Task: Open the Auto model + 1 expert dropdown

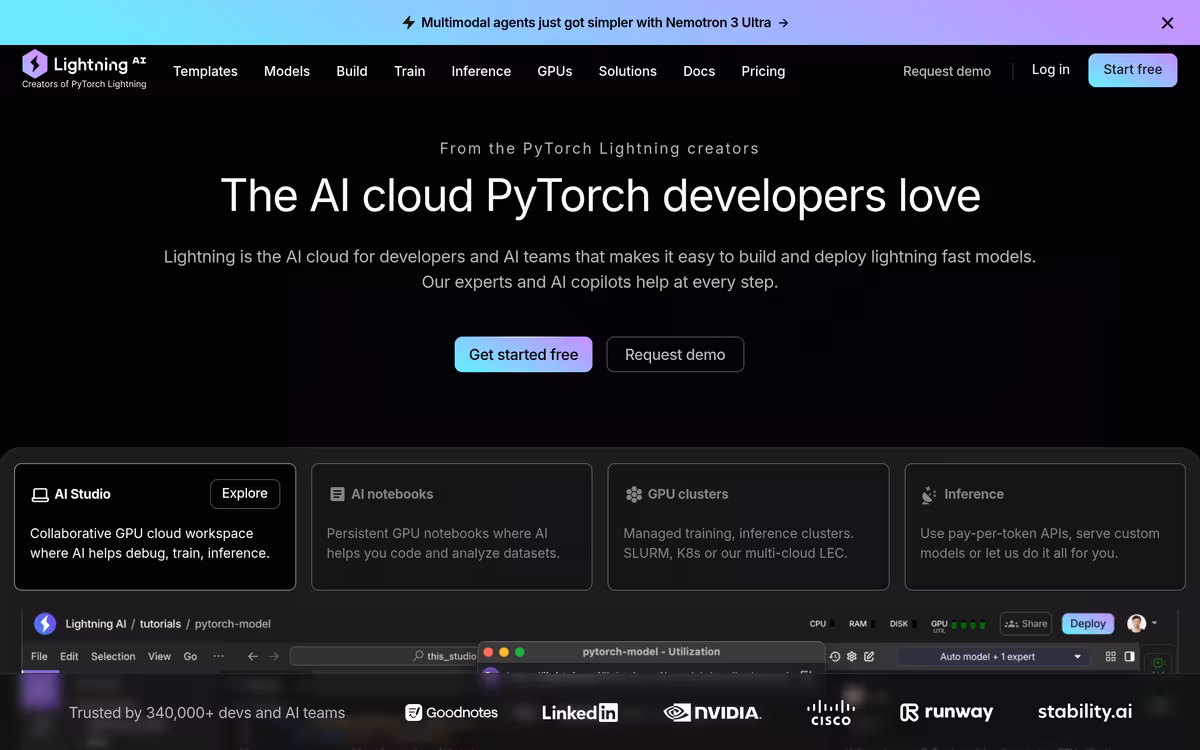Action: 993,657
